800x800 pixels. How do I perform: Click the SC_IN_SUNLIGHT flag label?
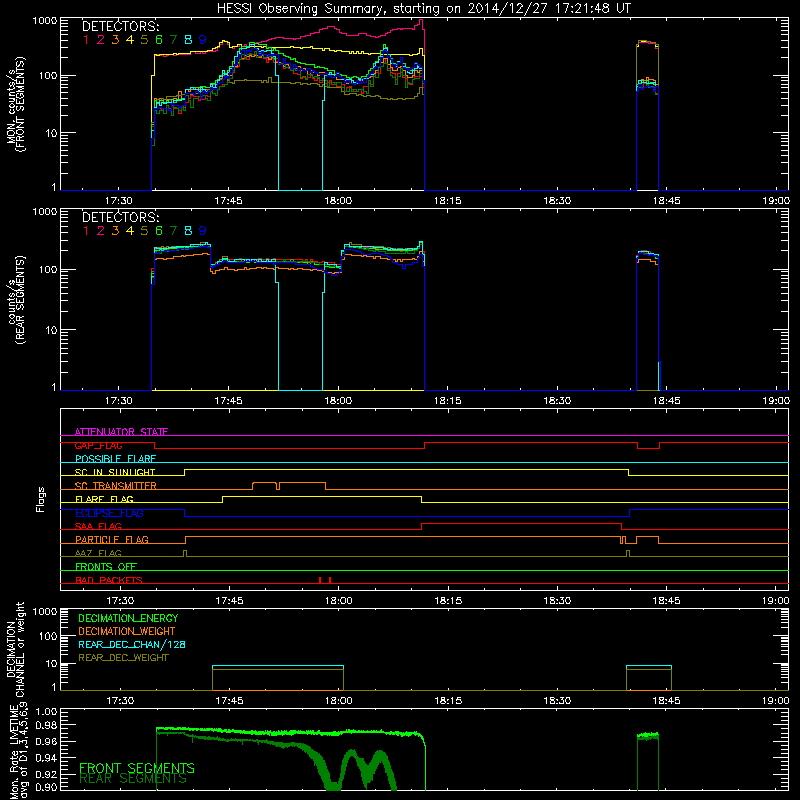[x=115, y=472]
